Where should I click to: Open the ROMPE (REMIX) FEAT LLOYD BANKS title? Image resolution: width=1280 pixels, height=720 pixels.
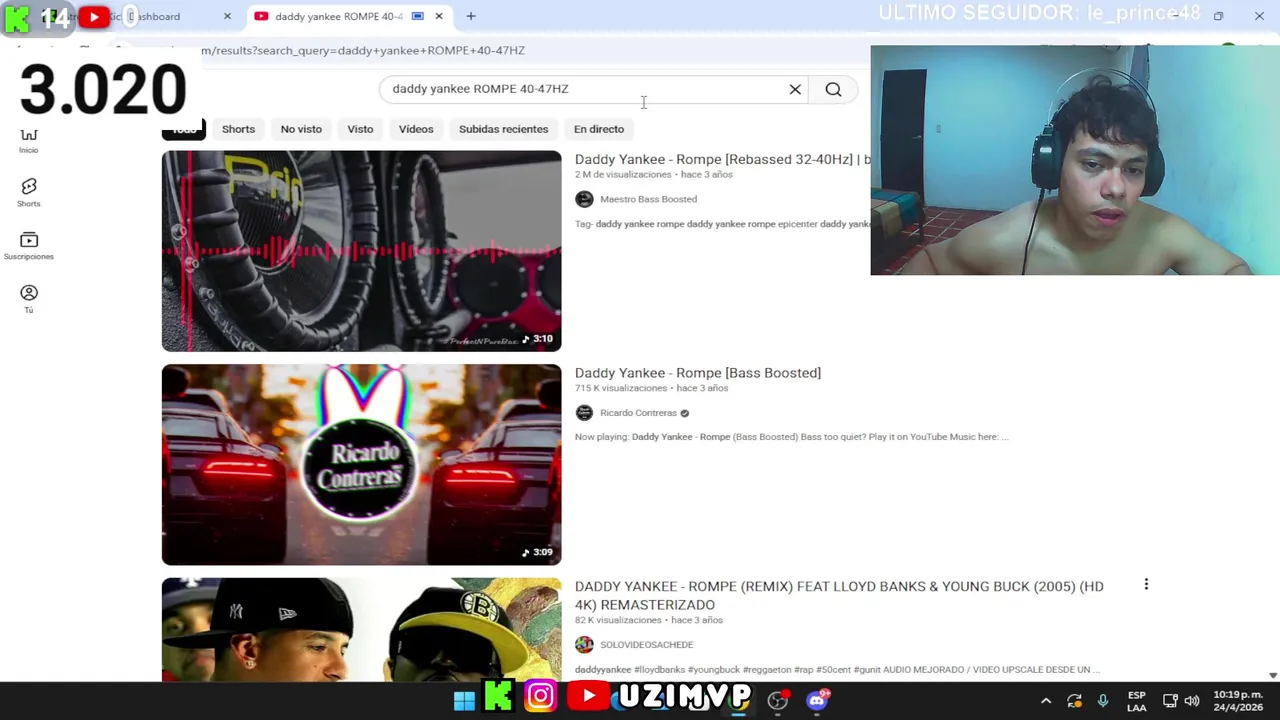tap(839, 595)
